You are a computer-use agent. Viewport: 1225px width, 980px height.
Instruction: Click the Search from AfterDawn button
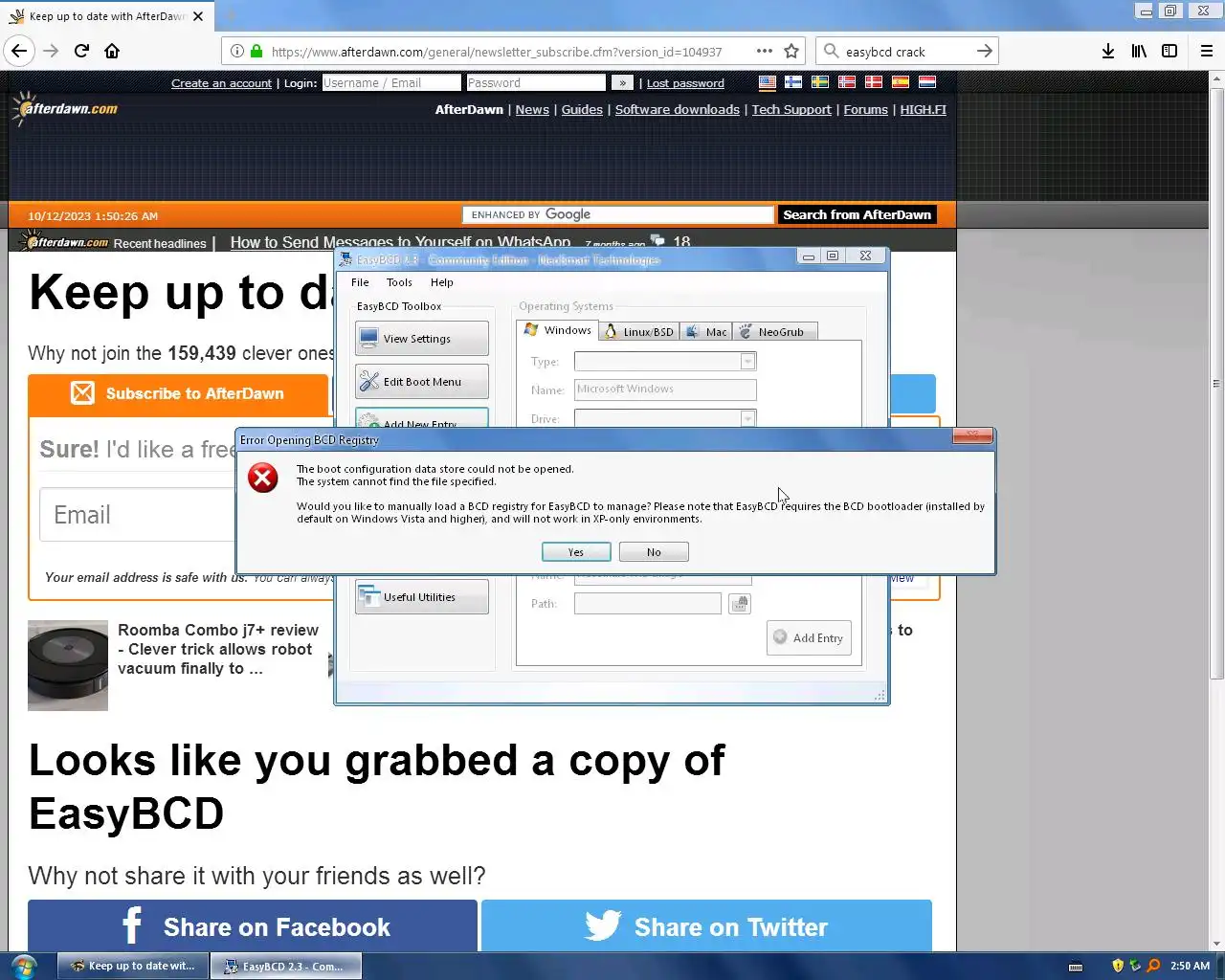[857, 214]
